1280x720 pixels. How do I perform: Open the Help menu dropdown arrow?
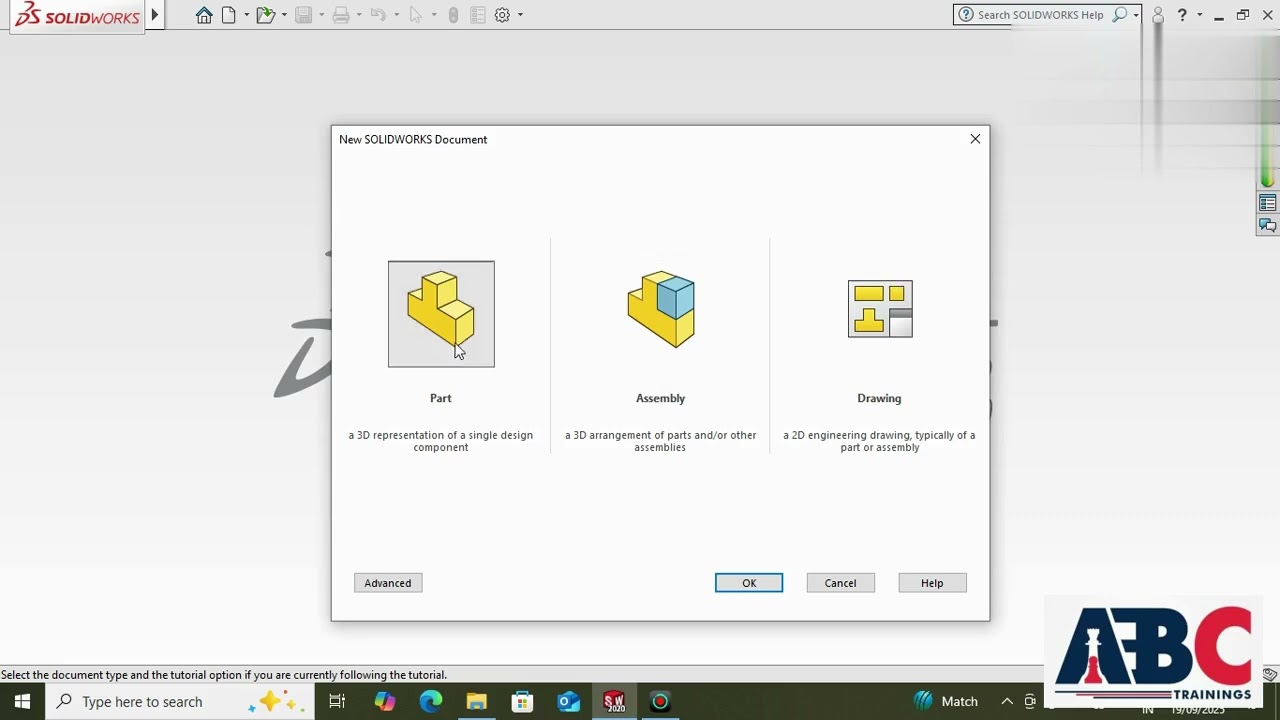[x=1199, y=15]
